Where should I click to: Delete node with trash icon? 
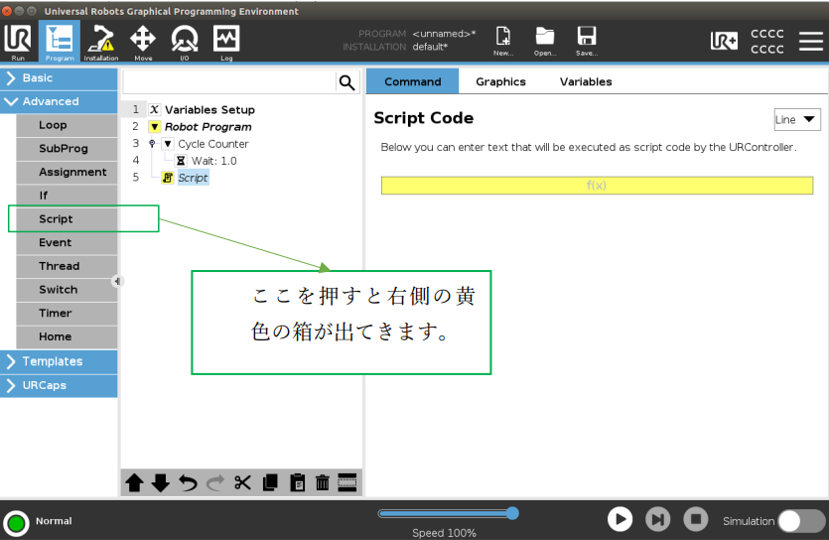[323, 482]
